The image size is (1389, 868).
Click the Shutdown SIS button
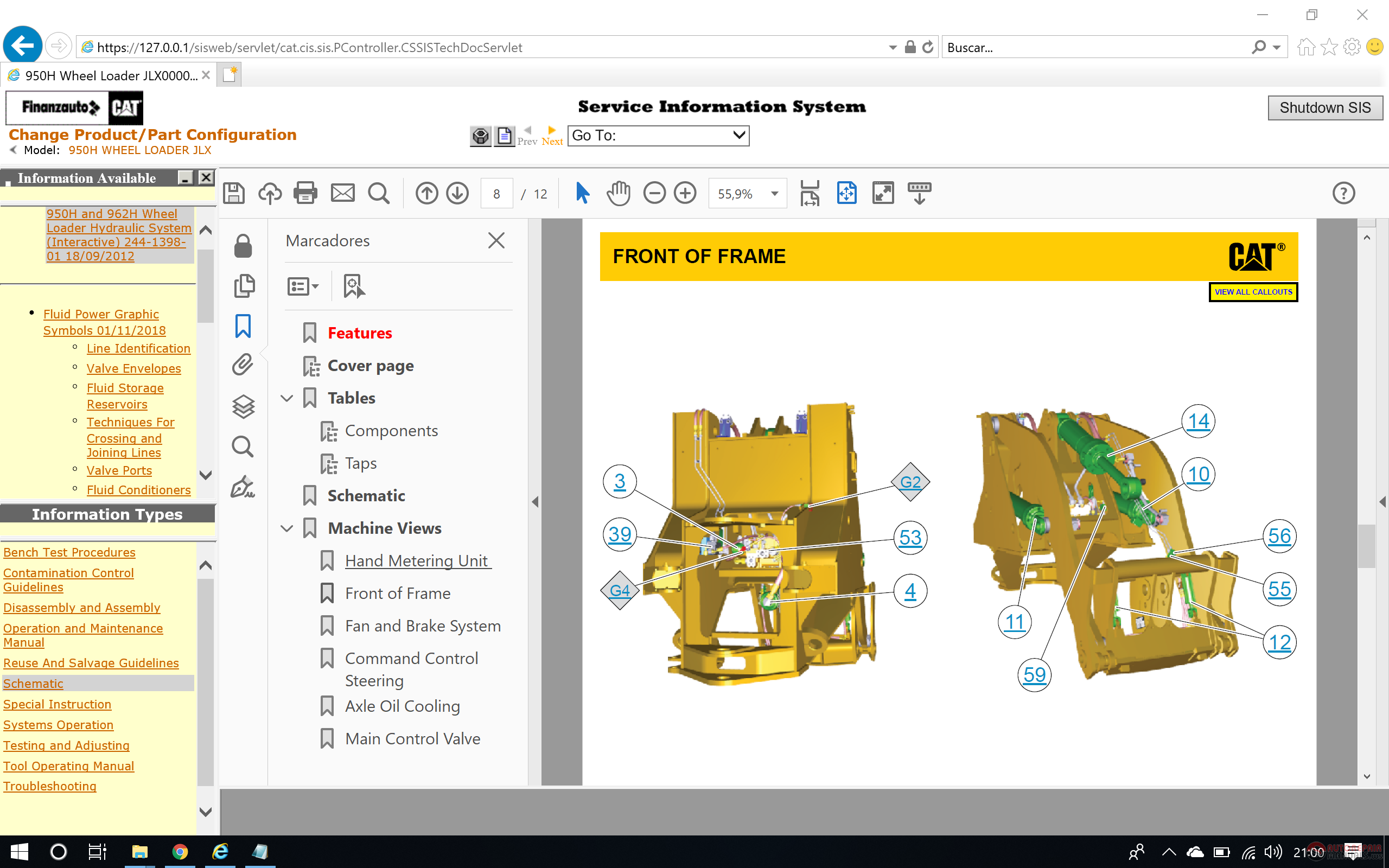click(x=1325, y=107)
